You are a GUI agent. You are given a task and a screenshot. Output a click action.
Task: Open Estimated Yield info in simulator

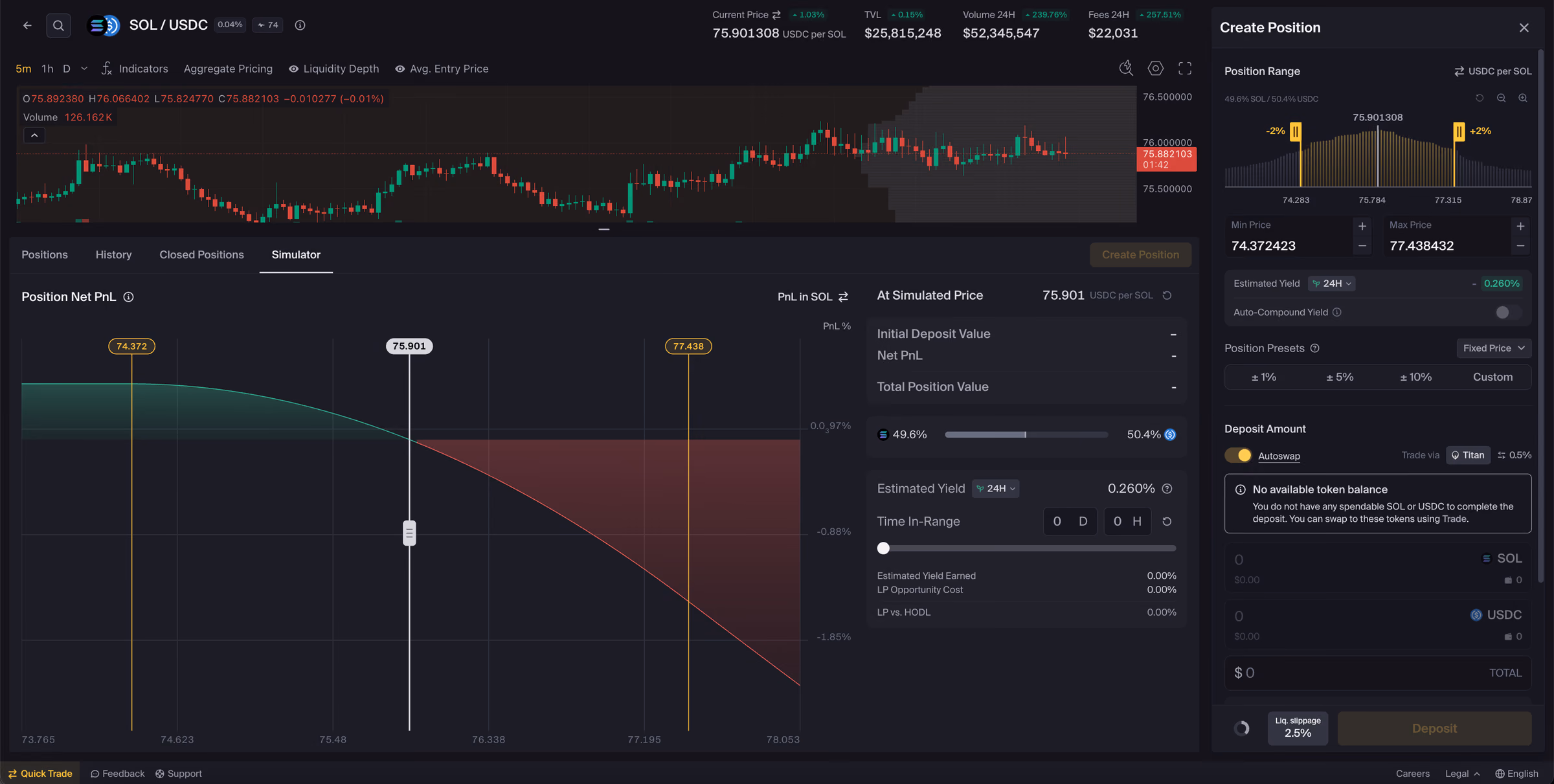tap(1167, 489)
